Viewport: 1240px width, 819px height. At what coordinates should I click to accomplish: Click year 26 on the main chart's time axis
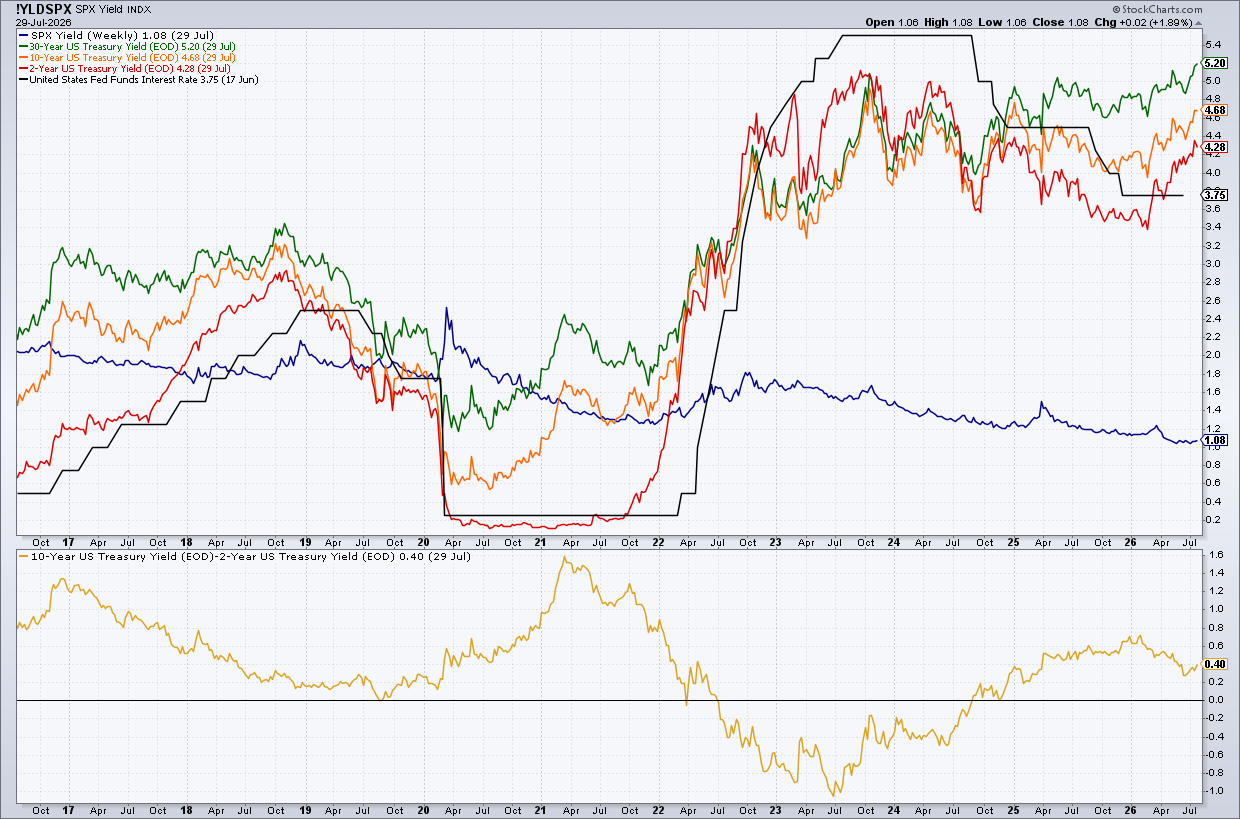pyautogui.click(x=1128, y=541)
